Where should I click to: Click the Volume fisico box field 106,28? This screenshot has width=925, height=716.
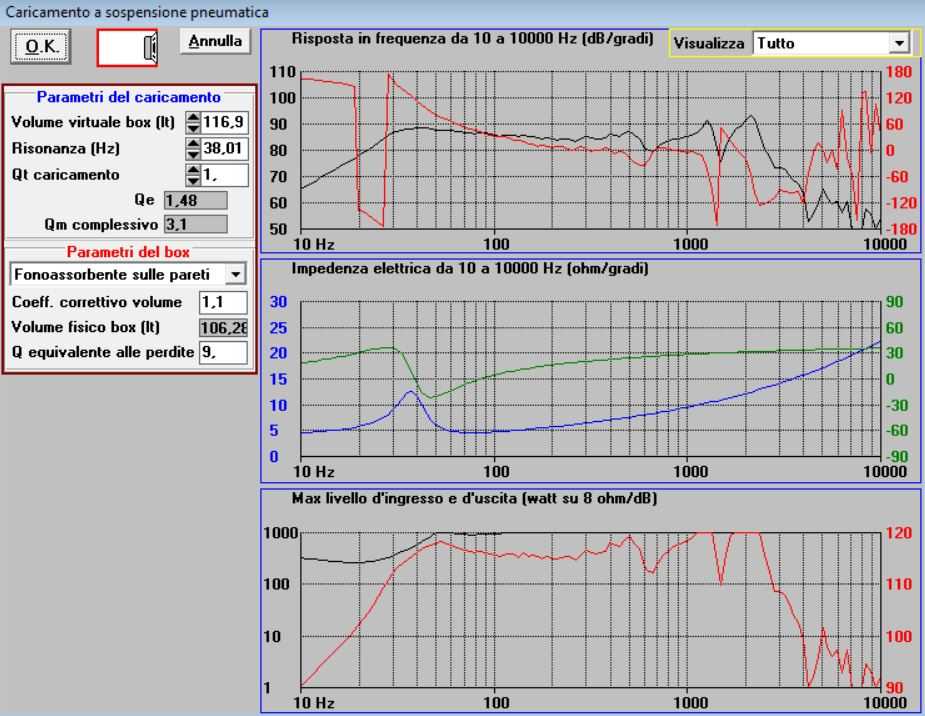(x=223, y=327)
